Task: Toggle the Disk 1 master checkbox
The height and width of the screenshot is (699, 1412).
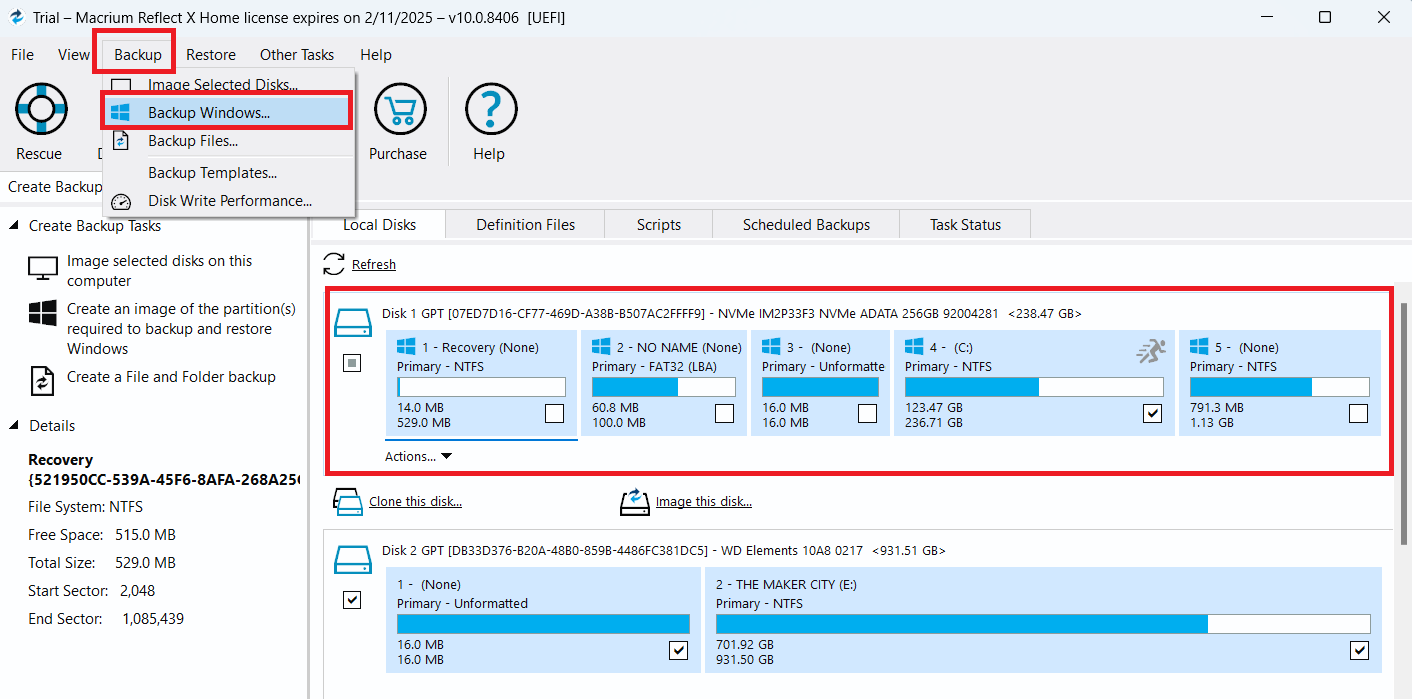Action: coord(352,363)
